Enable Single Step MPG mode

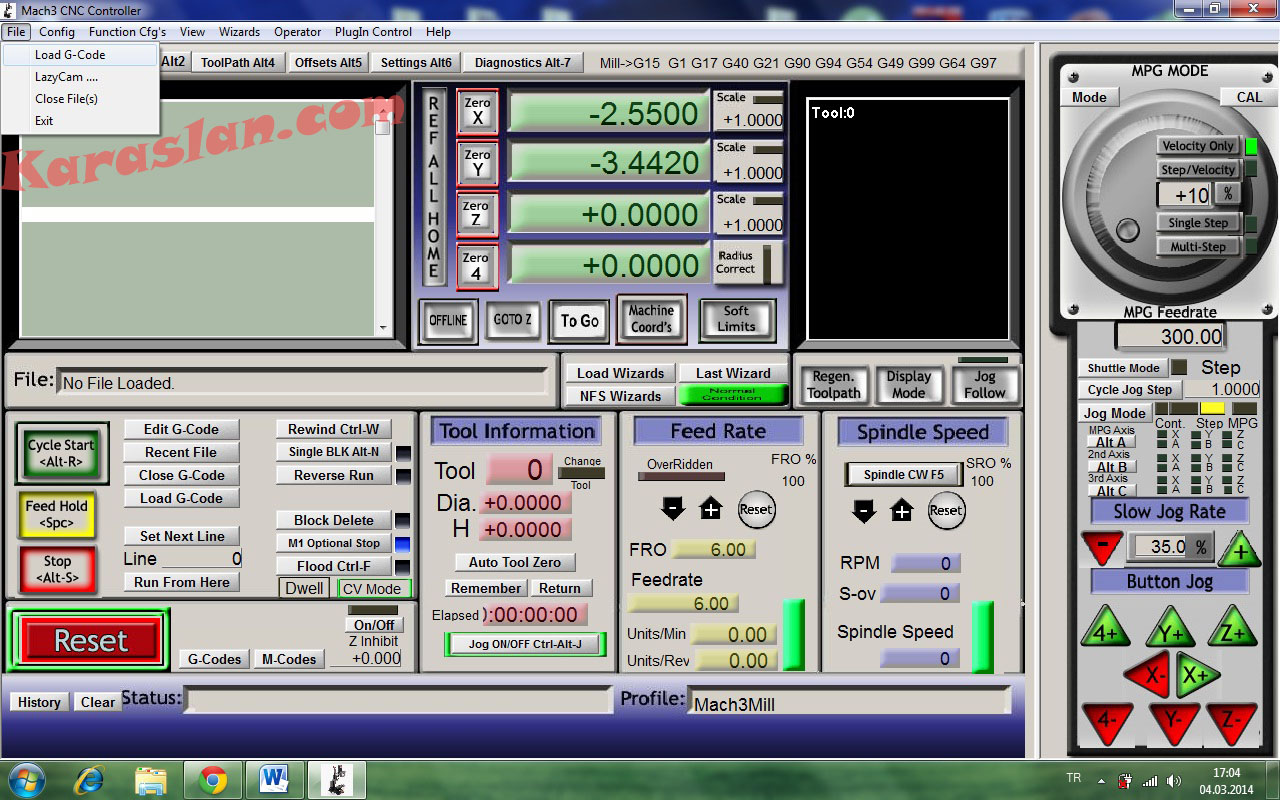point(1198,223)
